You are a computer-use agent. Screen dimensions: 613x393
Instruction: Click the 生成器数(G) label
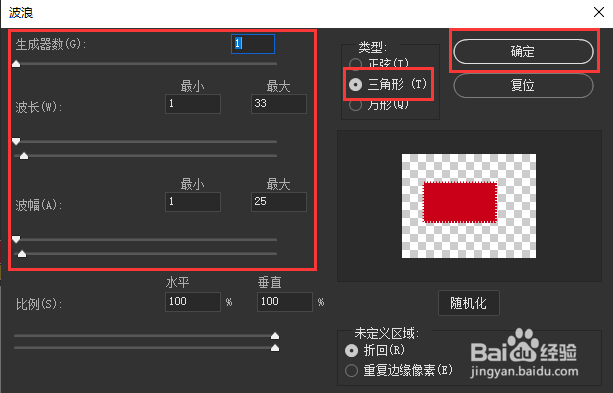tap(51, 44)
